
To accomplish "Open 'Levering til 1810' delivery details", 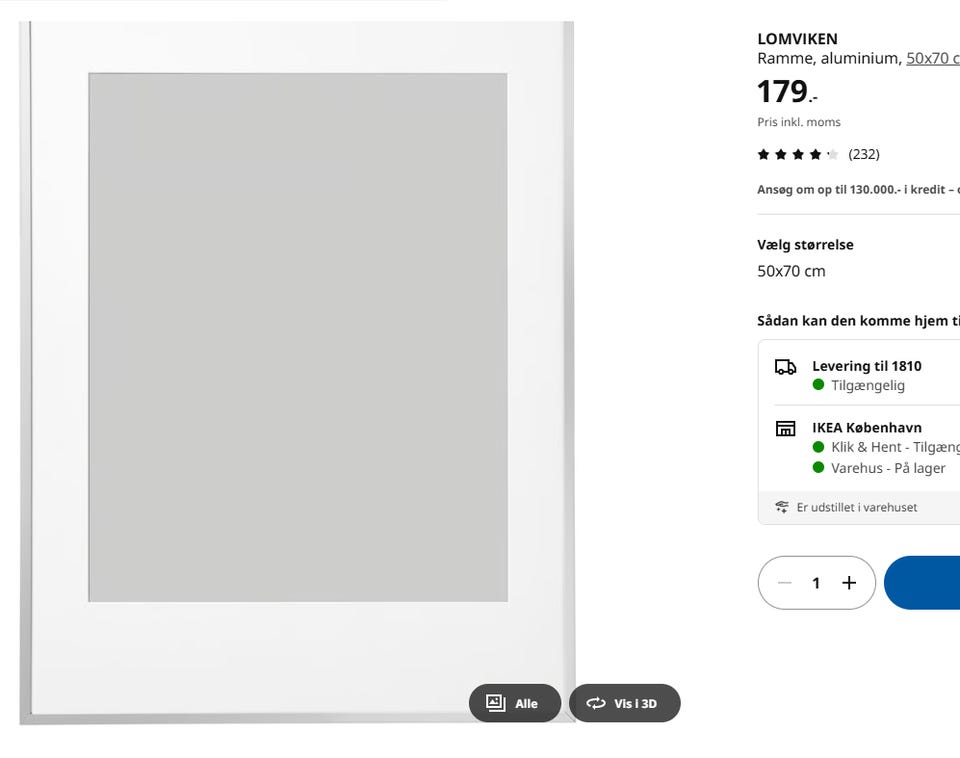I will coord(866,366).
